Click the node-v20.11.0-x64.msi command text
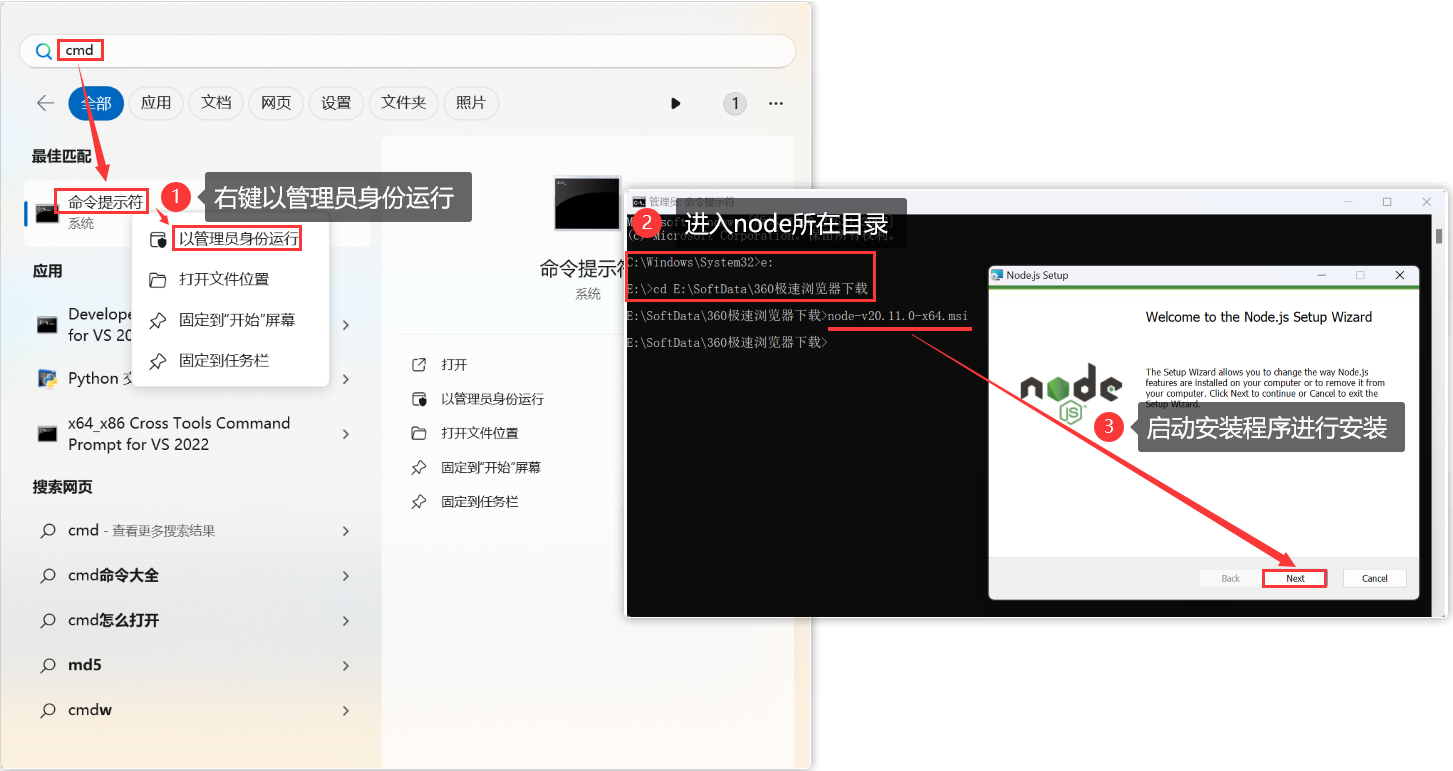 (898, 316)
